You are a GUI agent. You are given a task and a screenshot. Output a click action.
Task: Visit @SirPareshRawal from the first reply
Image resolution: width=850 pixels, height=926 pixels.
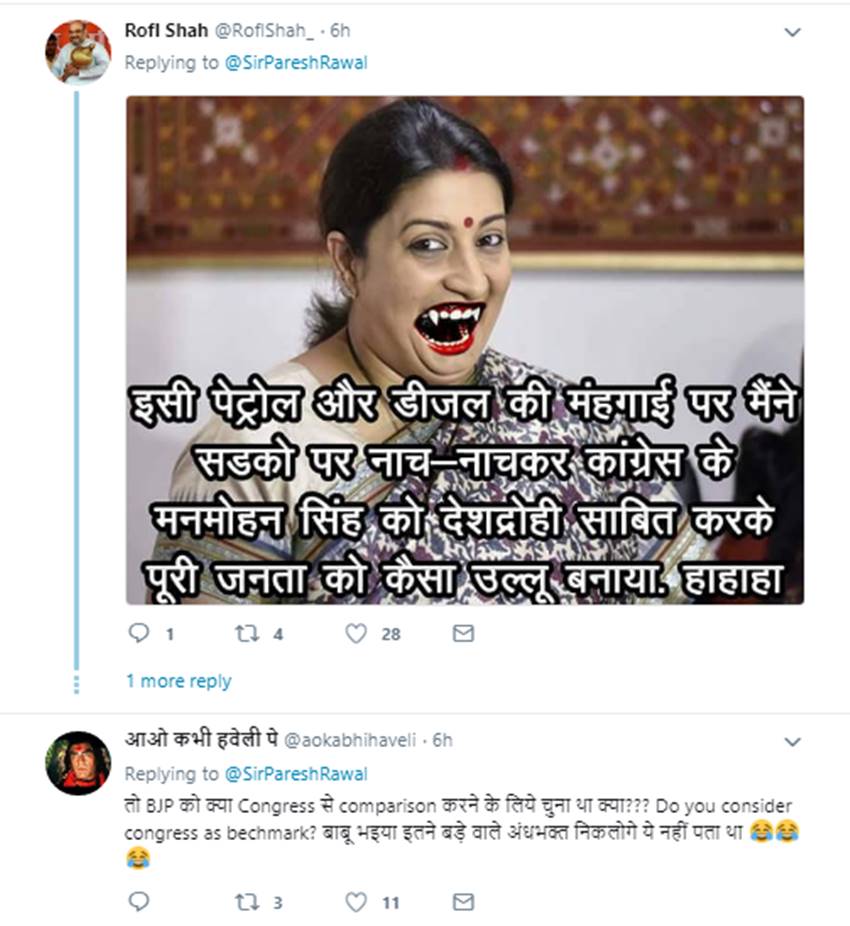pos(295,62)
